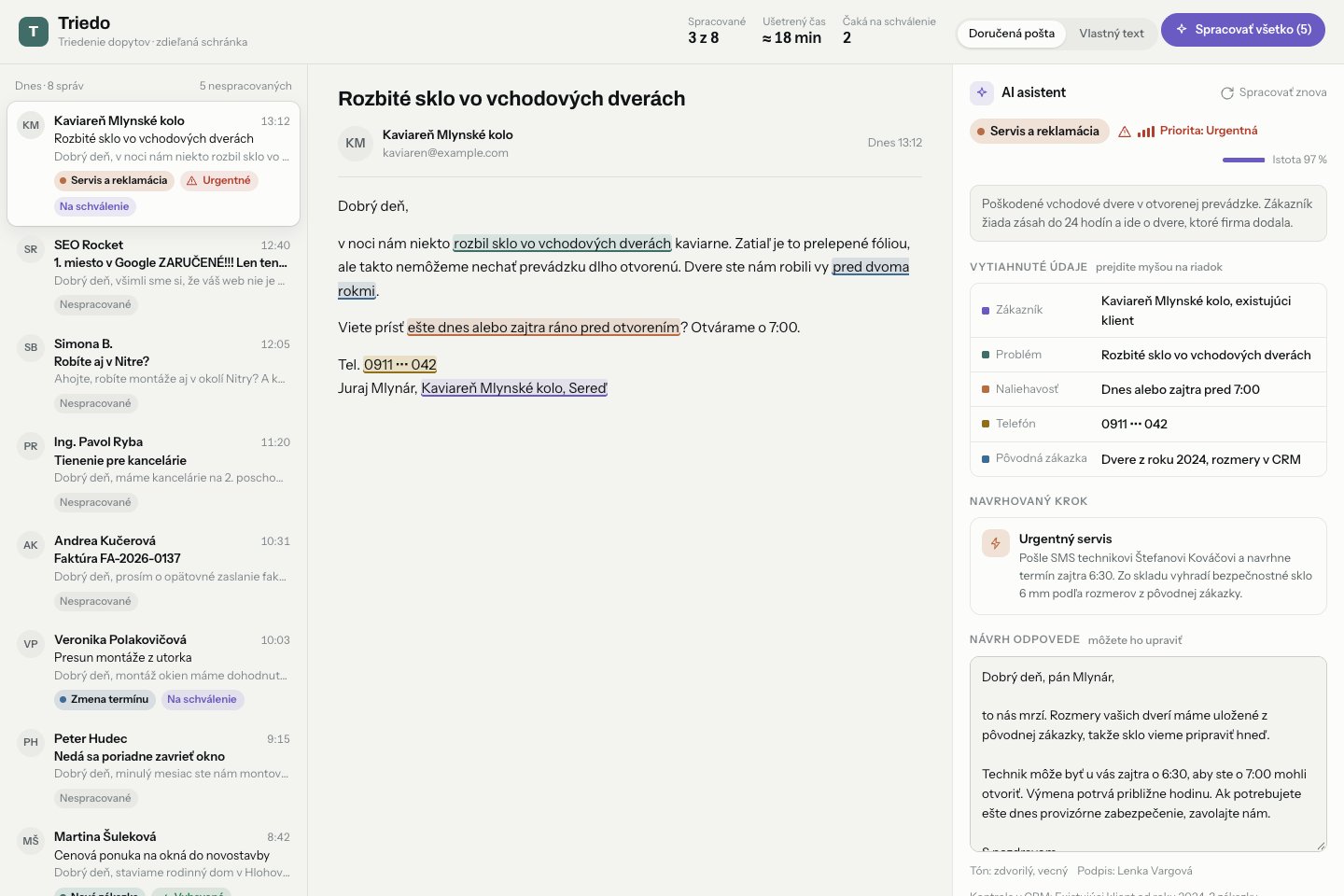Click the MŠ avatar for Martina Šuleková
1344x896 pixels.
31,841
